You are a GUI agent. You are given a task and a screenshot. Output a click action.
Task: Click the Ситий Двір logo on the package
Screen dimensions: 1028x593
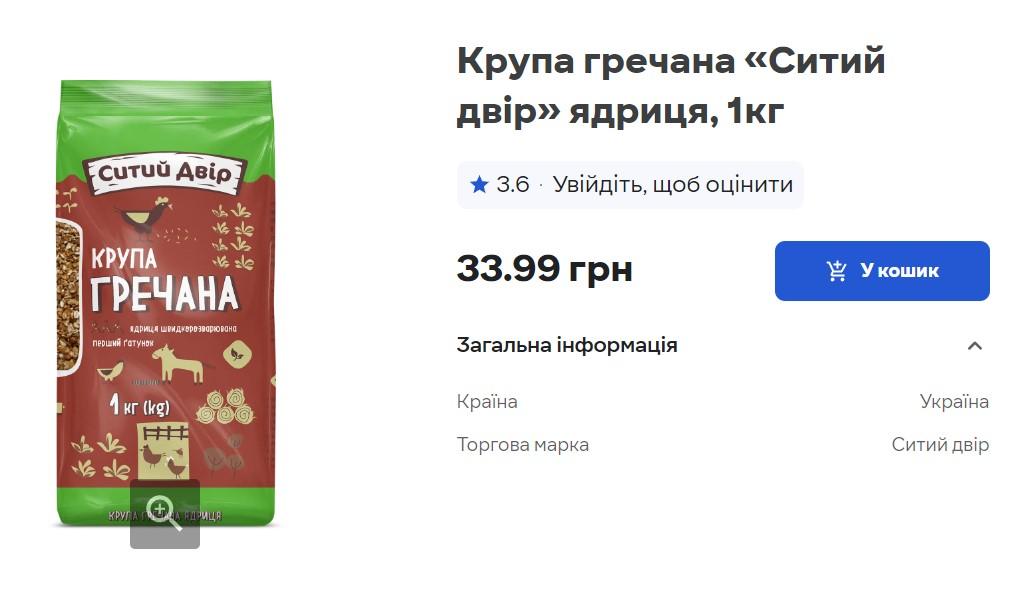pyautogui.click(x=165, y=174)
